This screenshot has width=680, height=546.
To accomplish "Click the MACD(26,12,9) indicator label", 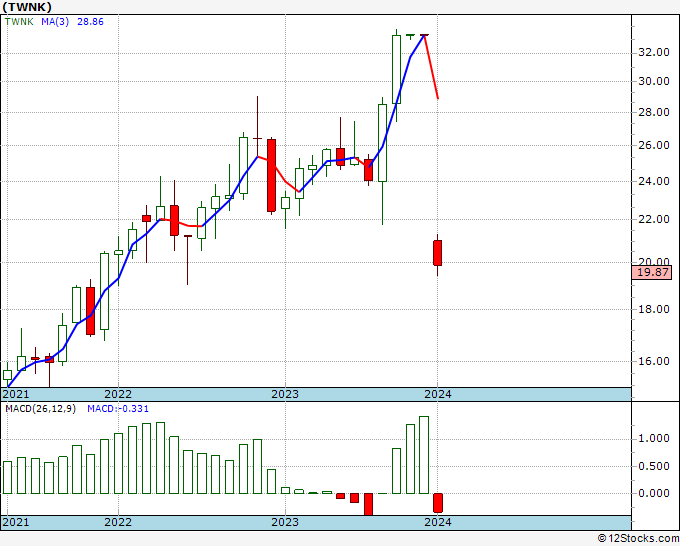I will (40, 409).
